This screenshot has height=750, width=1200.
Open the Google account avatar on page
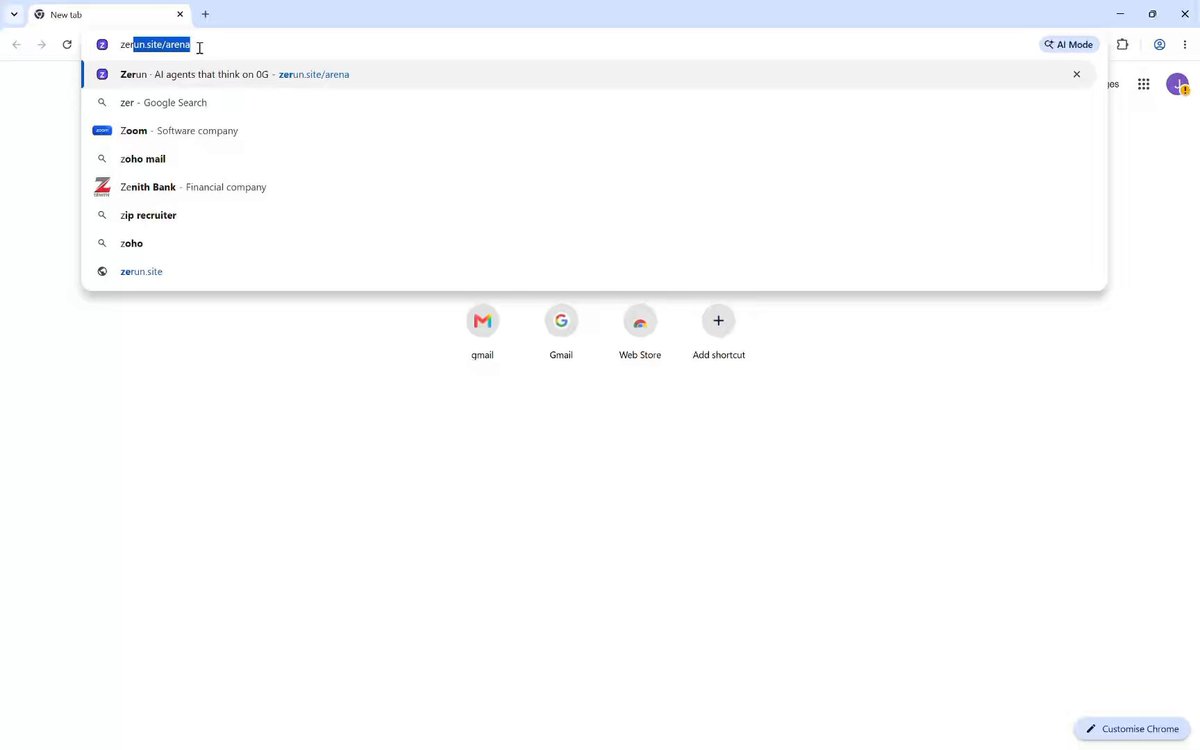pyautogui.click(x=1177, y=84)
